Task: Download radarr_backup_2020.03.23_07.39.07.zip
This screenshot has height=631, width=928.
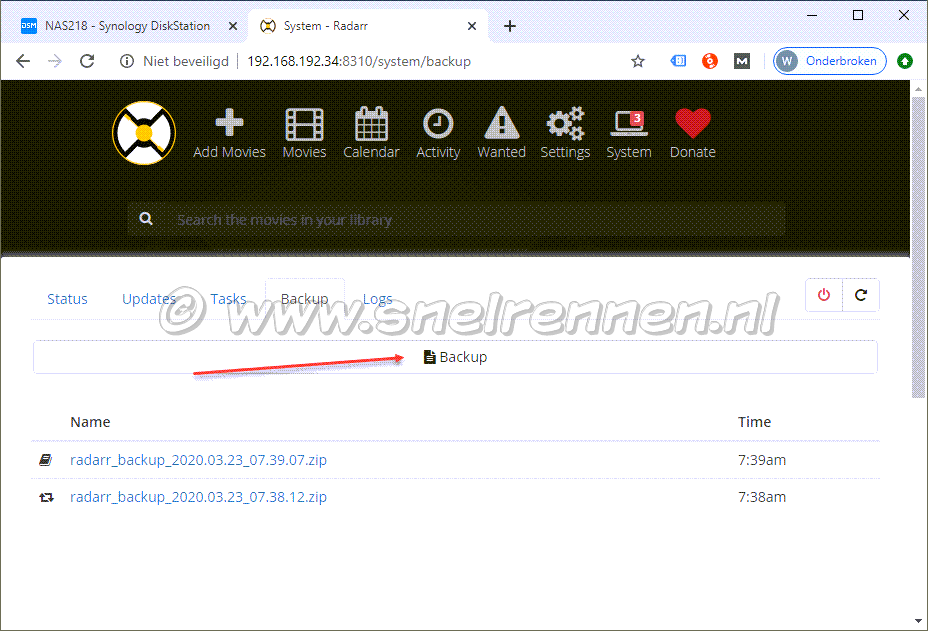Action: tap(198, 460)
